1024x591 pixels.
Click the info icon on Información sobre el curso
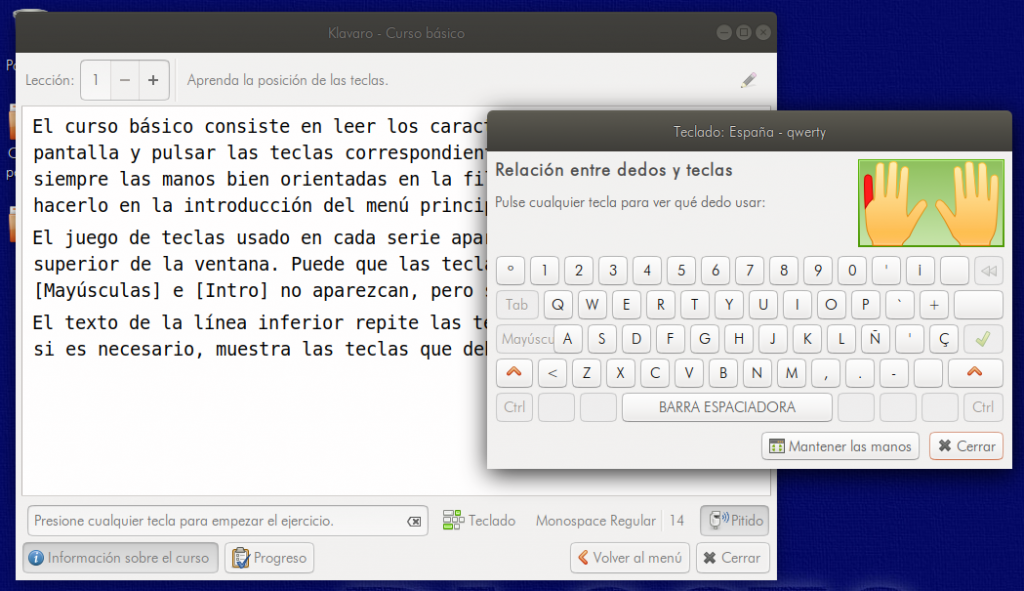[x=37, y=557]
